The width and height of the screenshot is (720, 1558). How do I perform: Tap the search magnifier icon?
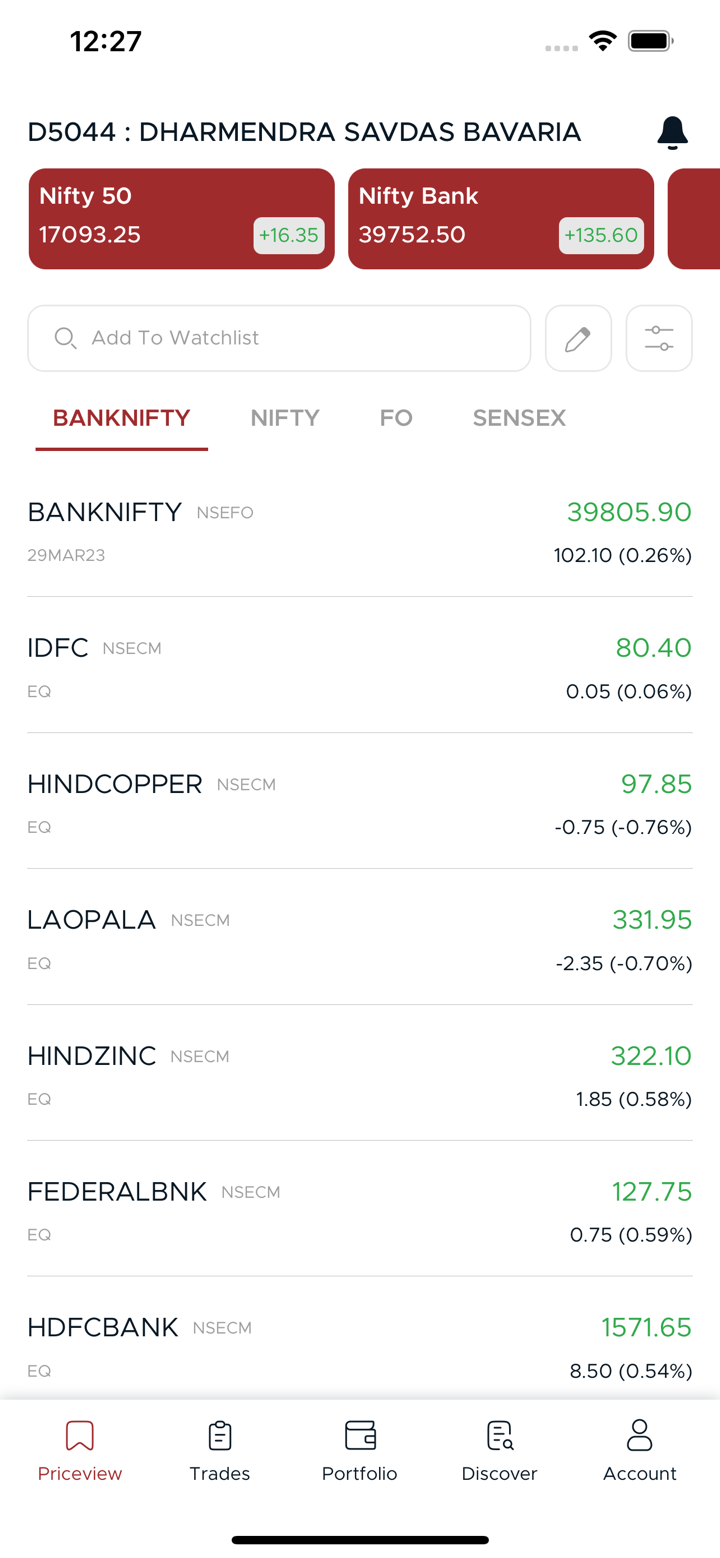(x=65, y=338)
